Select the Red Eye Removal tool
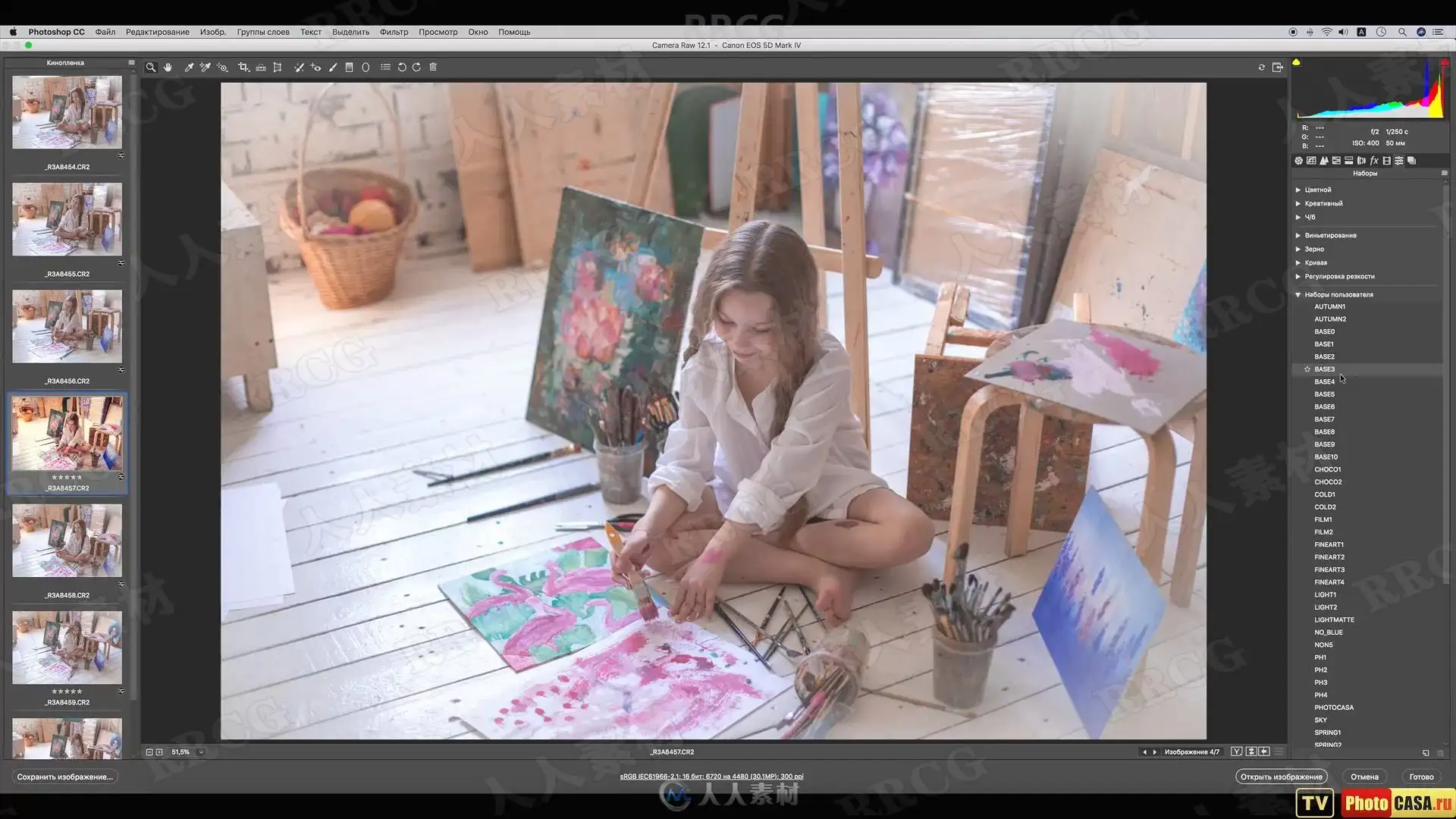The image size is (1456, 819). (x=315, y=67)
